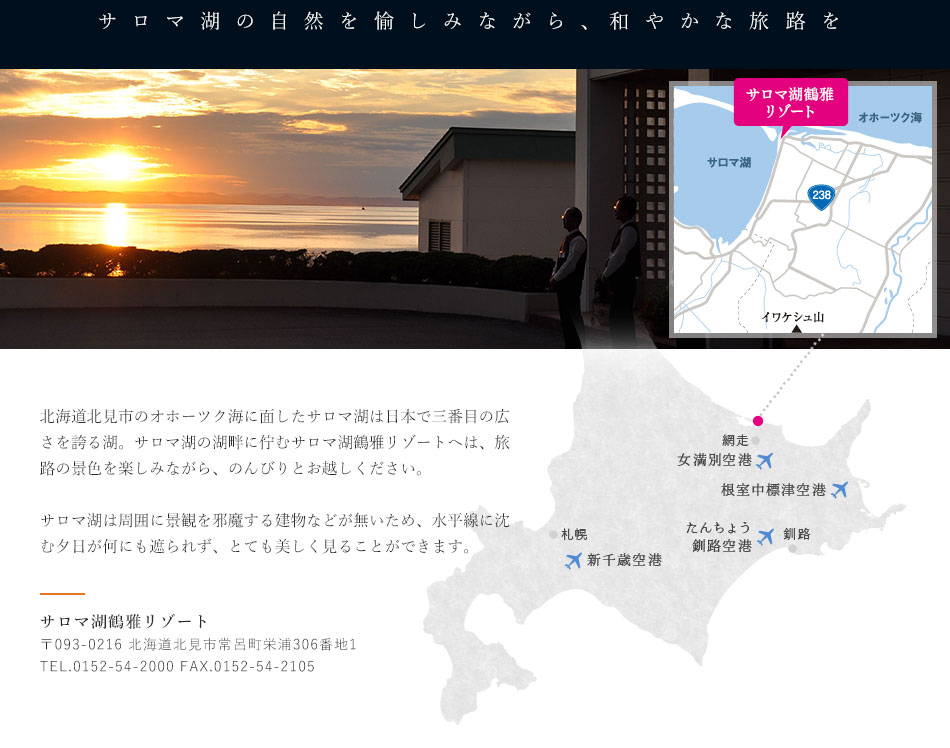The image size is (950, 748).
Task: Expand the map inset showing オホーツク海
Action: click(x=893, y=118)
